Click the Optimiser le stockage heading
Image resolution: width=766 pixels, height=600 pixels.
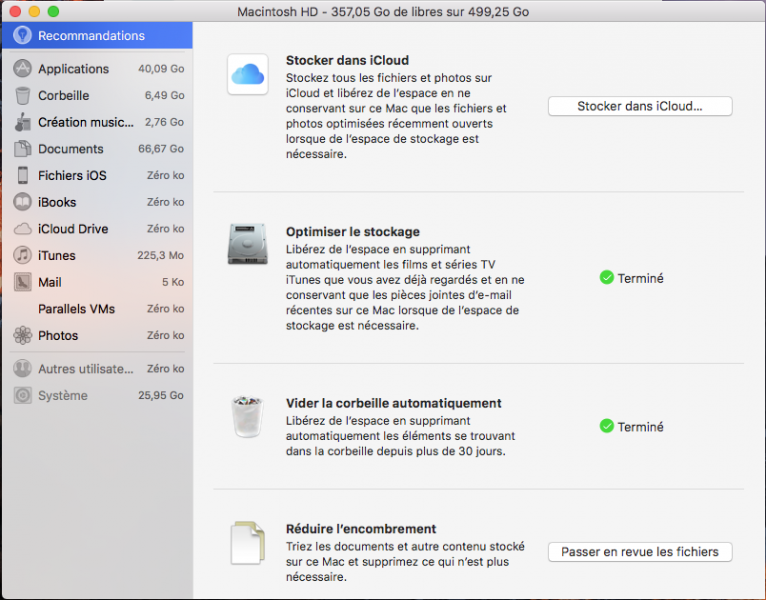[353, 232]
